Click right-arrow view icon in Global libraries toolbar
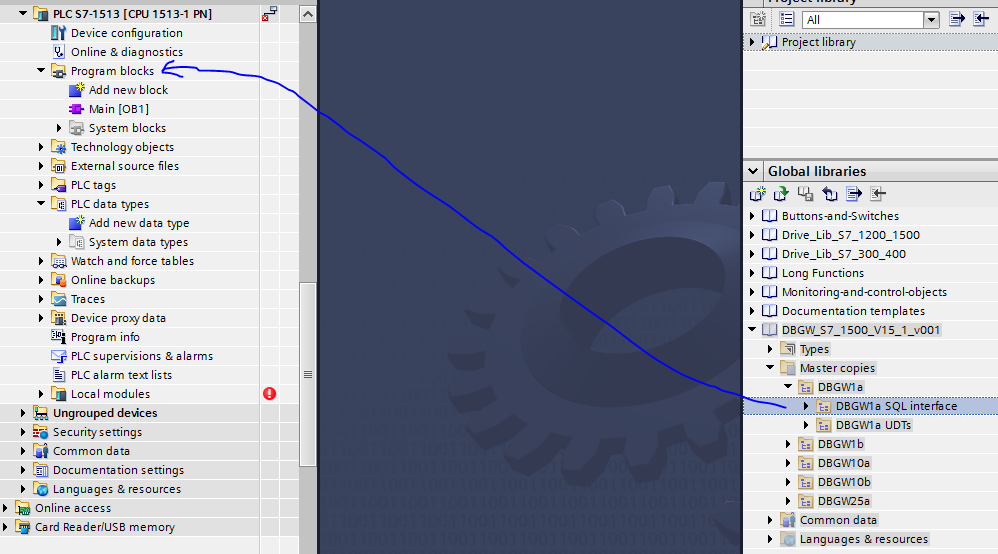 pyautogui.click(x=854, y=194)
